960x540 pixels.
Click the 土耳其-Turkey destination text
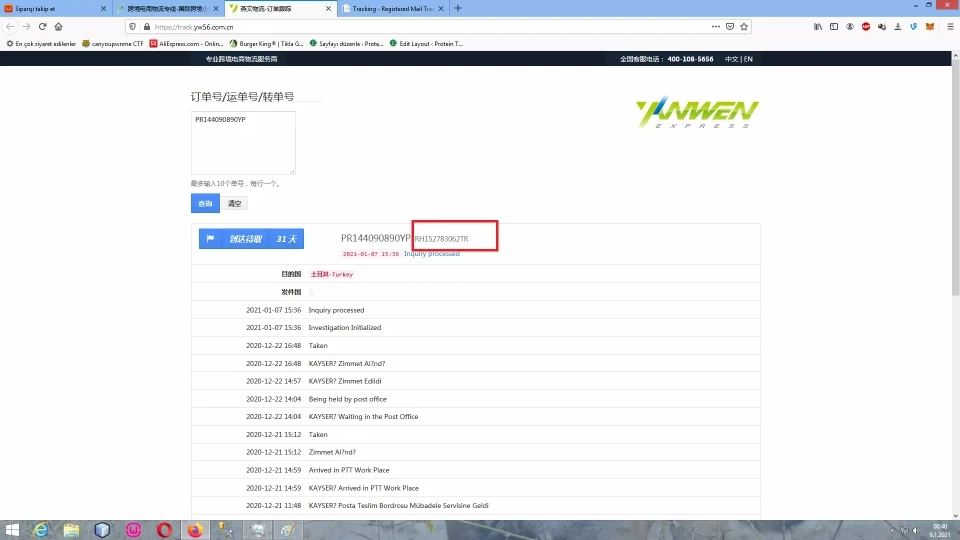332,274
